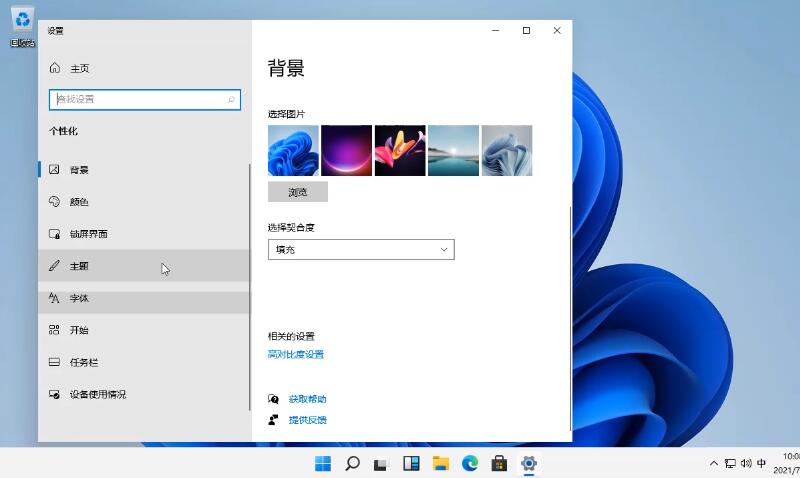Click the 获取帮助 get help link
Image resolution: width=800 pixels, height=478 pixels.
(x=307, y=399)
